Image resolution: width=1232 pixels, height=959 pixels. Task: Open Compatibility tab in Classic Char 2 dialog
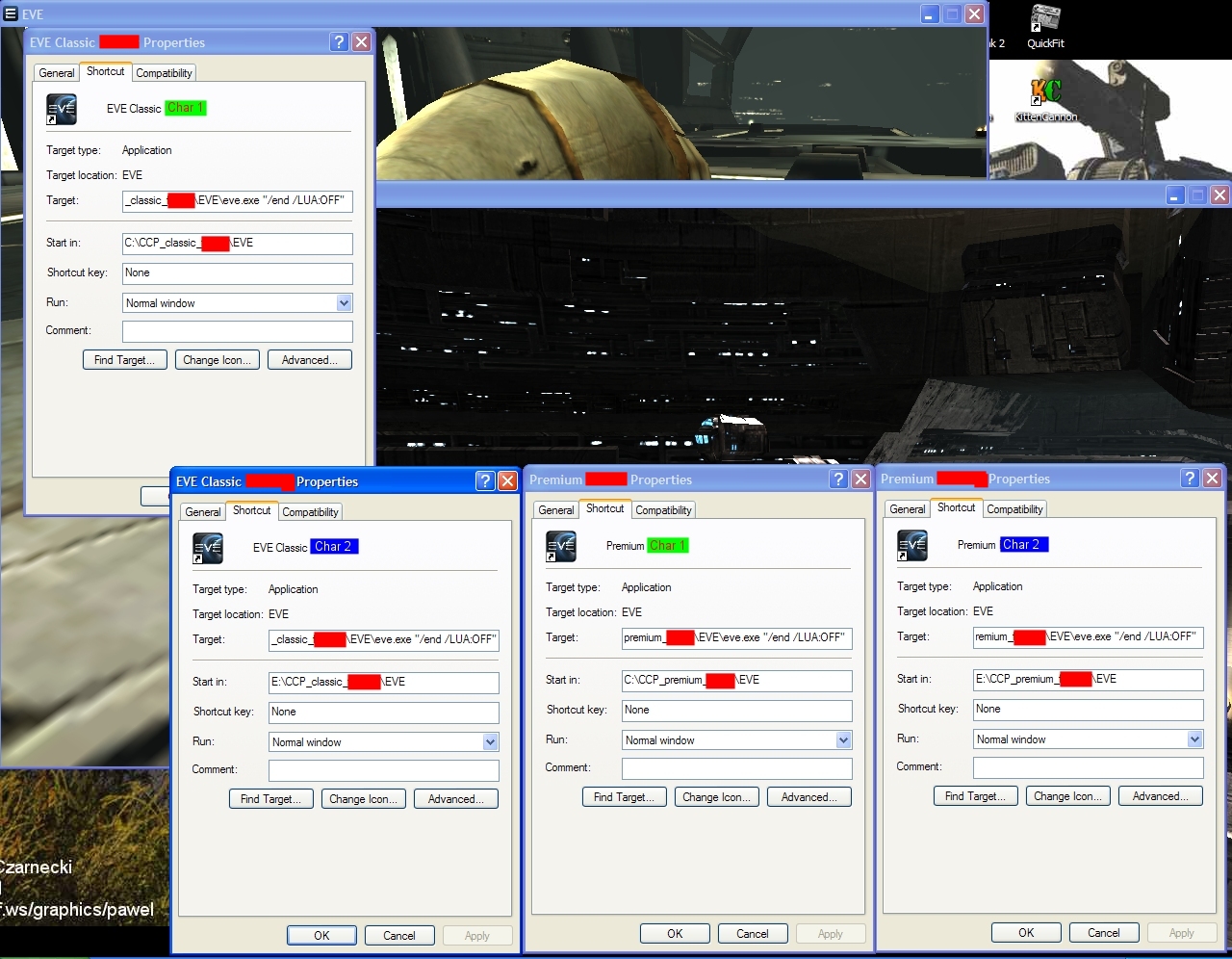pyautogui.click(x=310, y=512)
